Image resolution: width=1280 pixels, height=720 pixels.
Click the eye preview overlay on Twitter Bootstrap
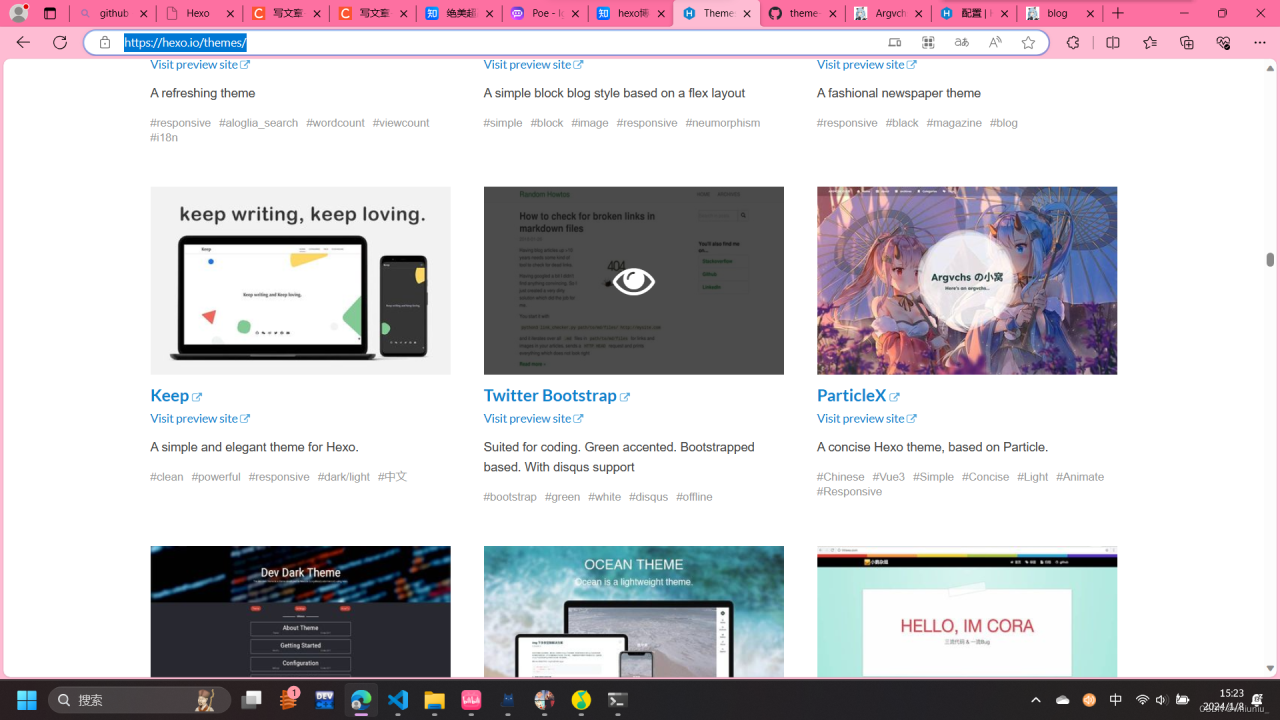coord(633,281)
